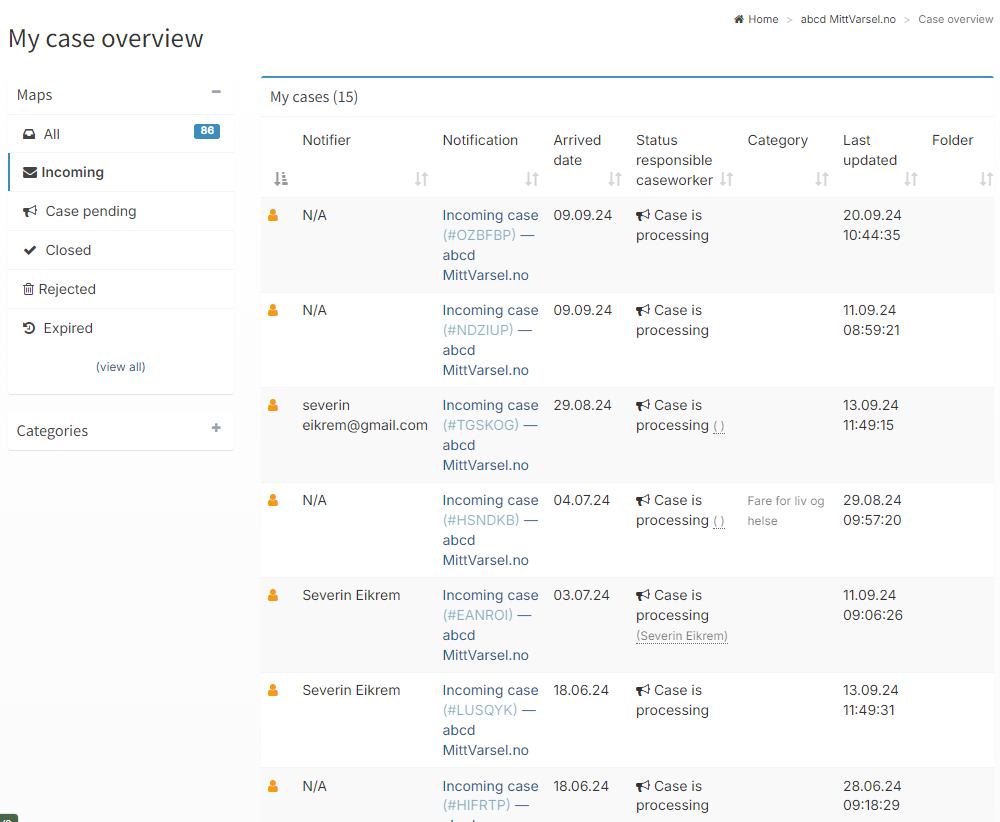The height and width of the screenshot is (822, 1000).
Task: Click last updated '20.09.24 10:44:35'
Action: click(x=872, y=225)
